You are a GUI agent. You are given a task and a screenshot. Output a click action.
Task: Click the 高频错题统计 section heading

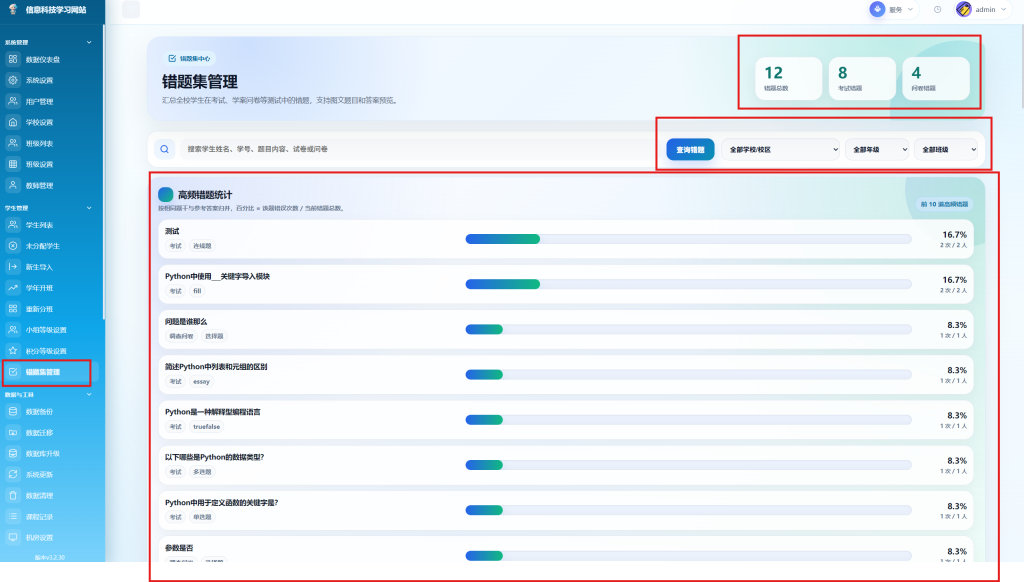pyautogui.click(x=205, y=195)
